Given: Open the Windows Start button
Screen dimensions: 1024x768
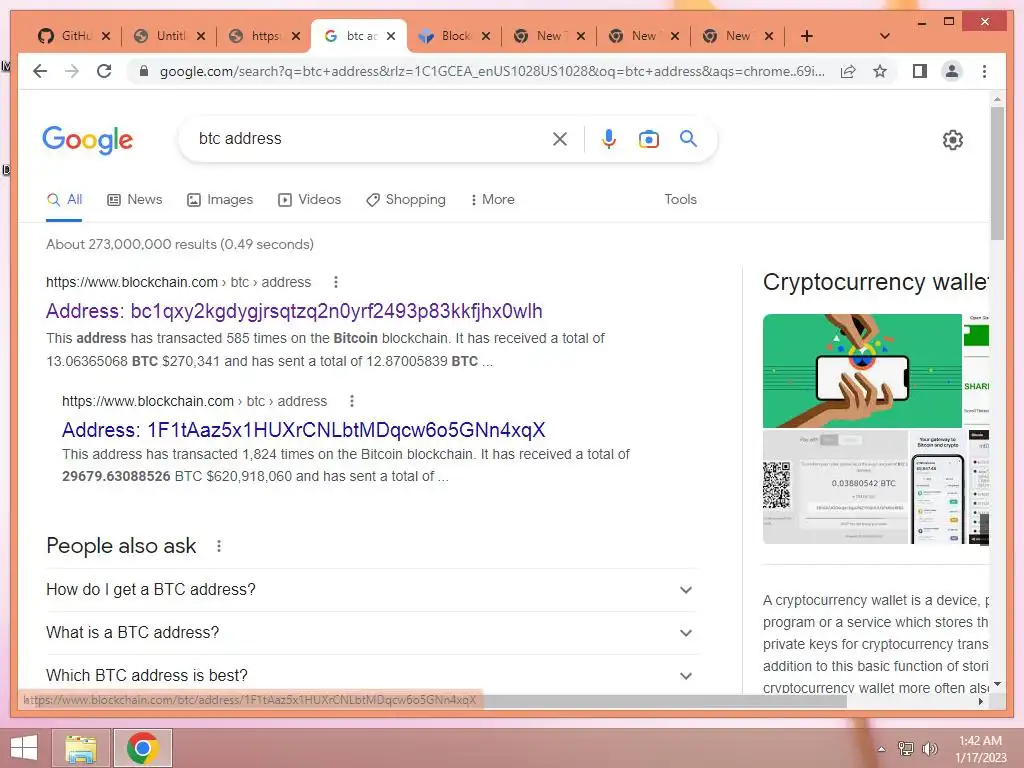Looking at the screenshot, I should click(x=24, y=748).
